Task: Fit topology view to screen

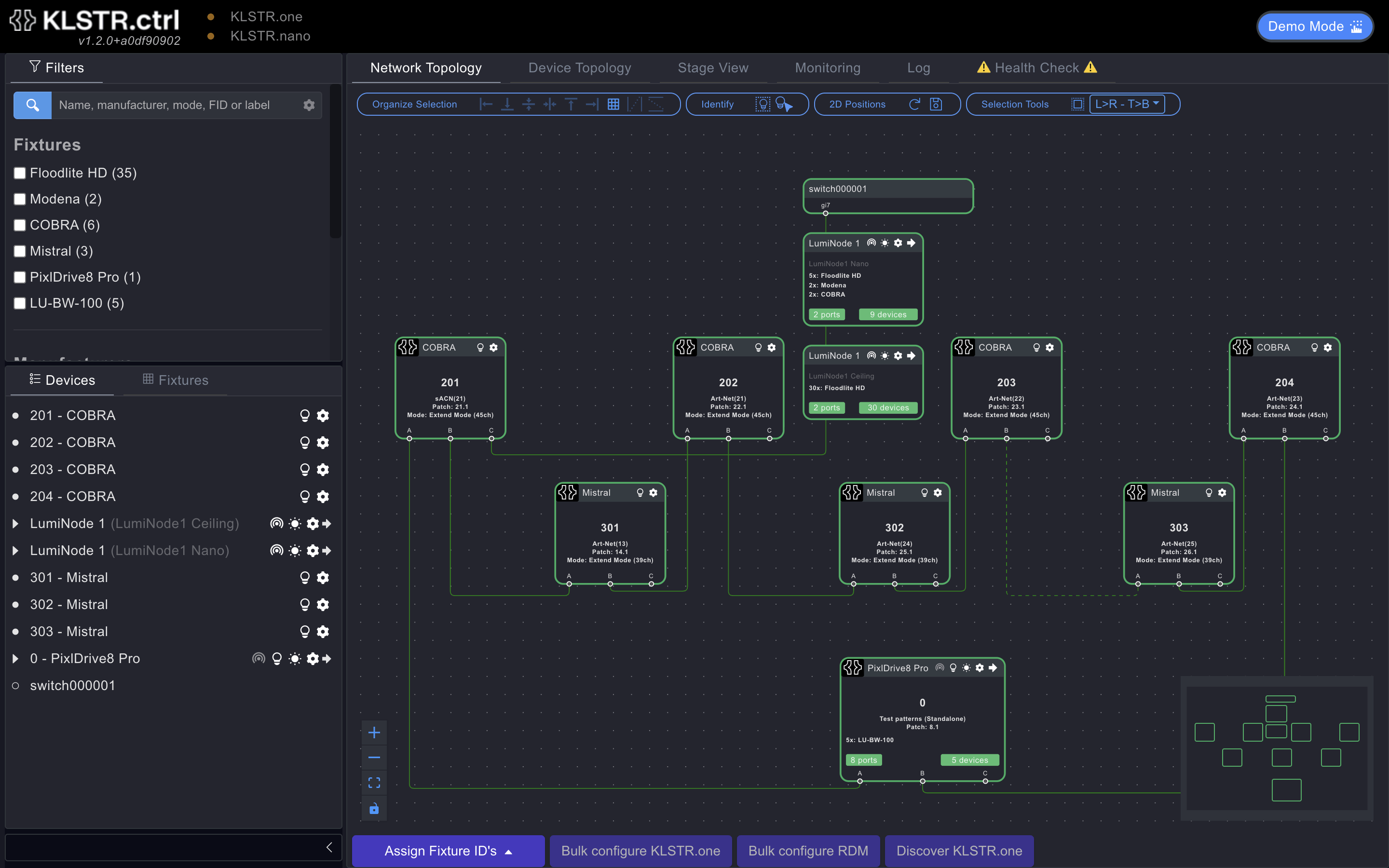Action: [x=374, y=783]
